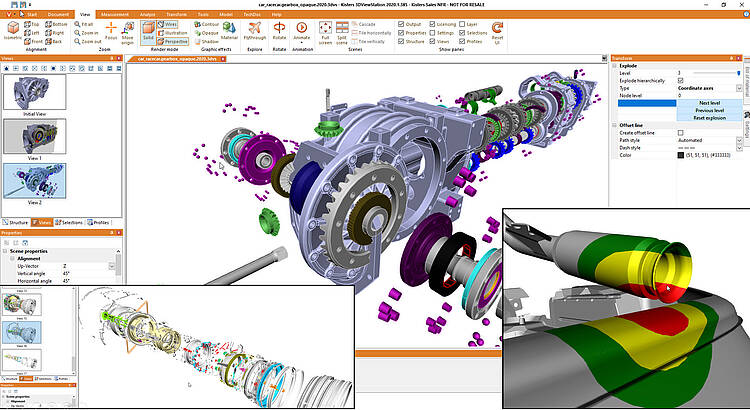Screen dimensions: 750x410
Task: Activate the Flythrough airplane icon
Action: coord(255,27)
